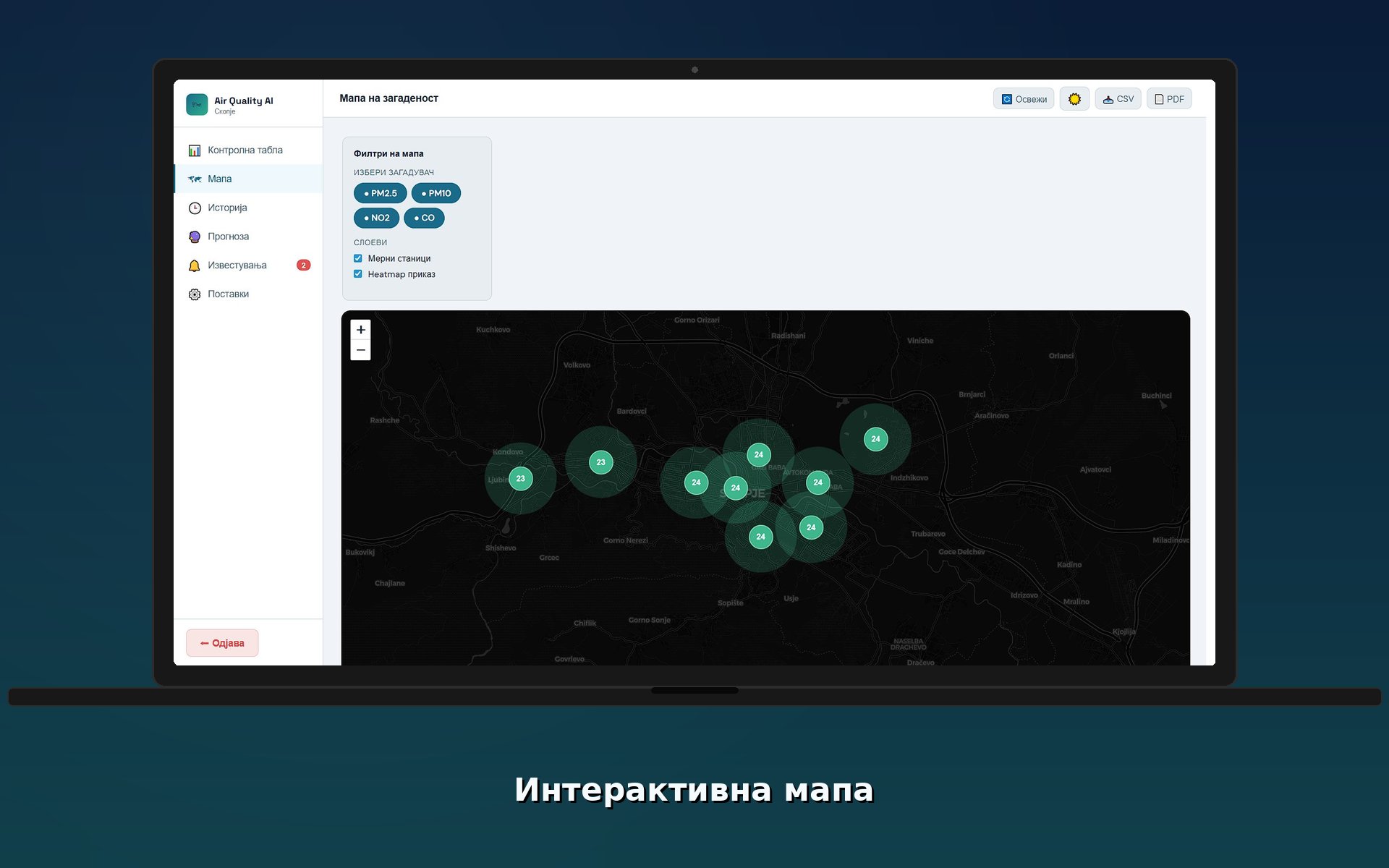
Task: Toggle the CO pollutant filter chip
Action: tap(424, 218)
